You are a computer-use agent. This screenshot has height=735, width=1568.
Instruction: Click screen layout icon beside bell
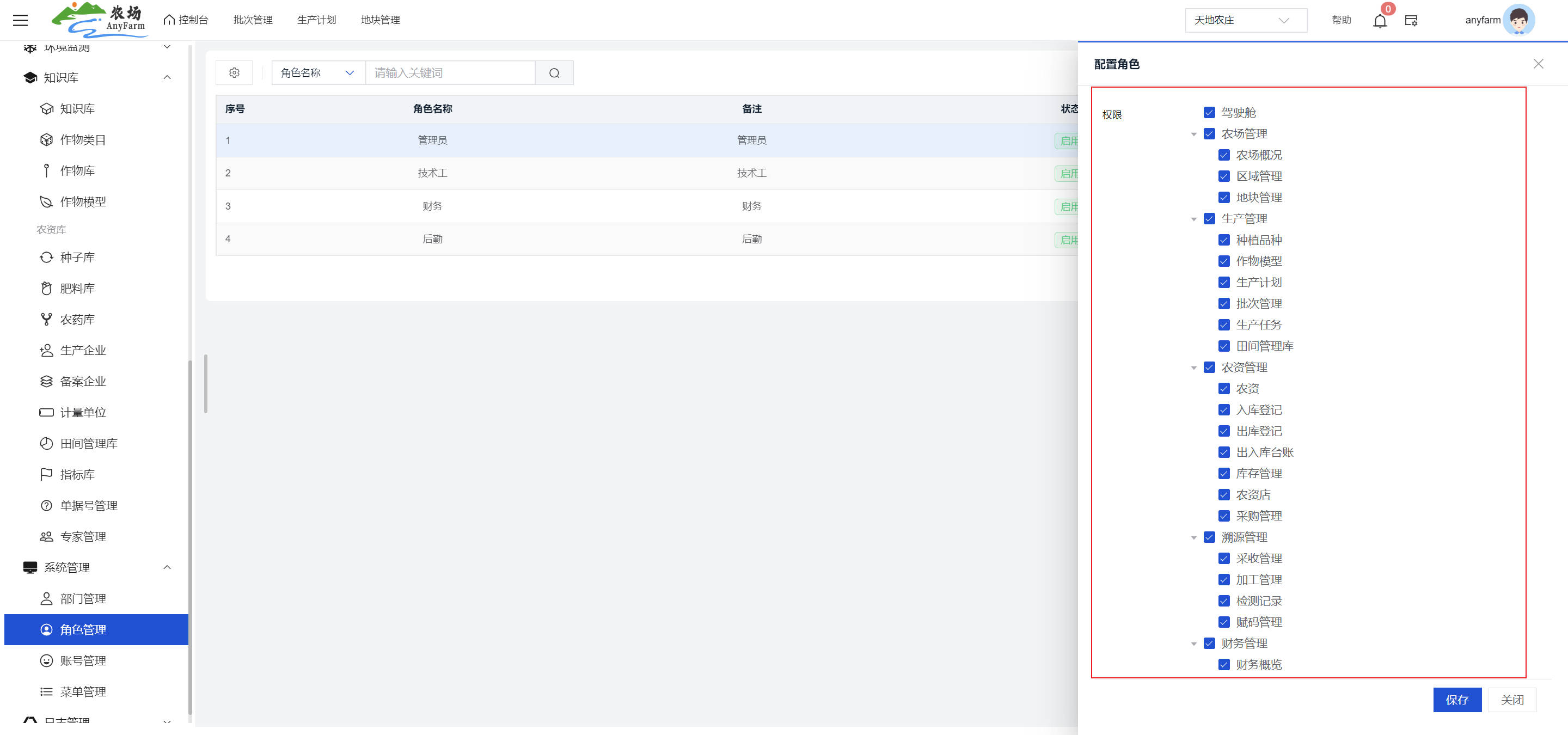click(1411, 21)
